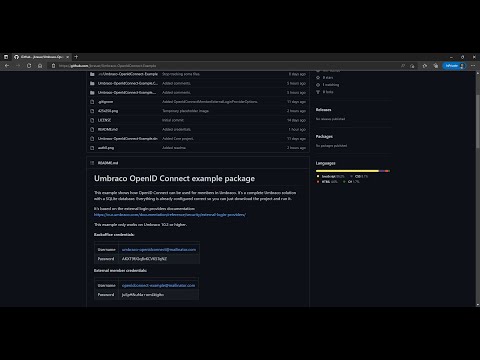Click the eye watching icon in sidebar

point(318,85)
